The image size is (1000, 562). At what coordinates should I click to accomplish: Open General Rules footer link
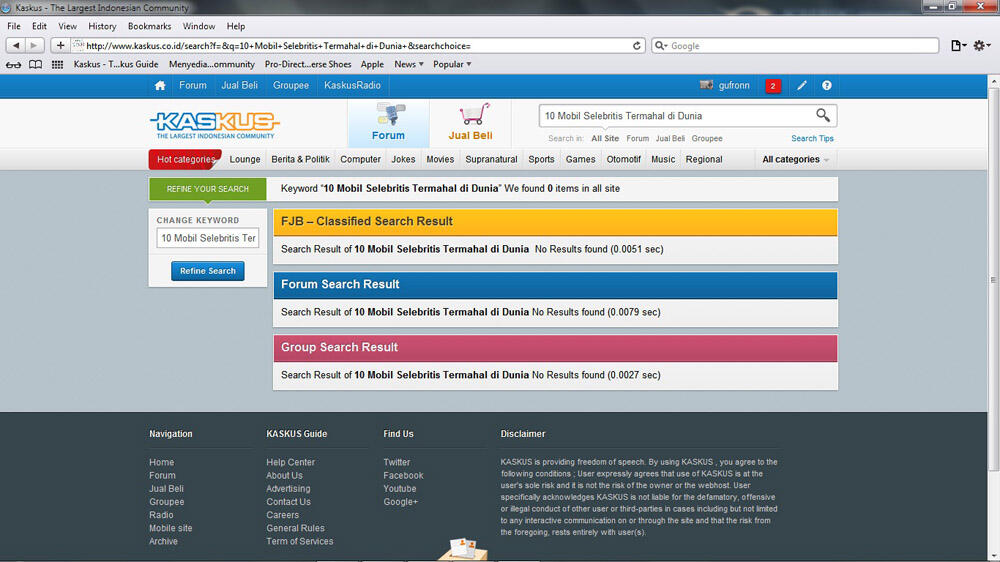[295, 528]
